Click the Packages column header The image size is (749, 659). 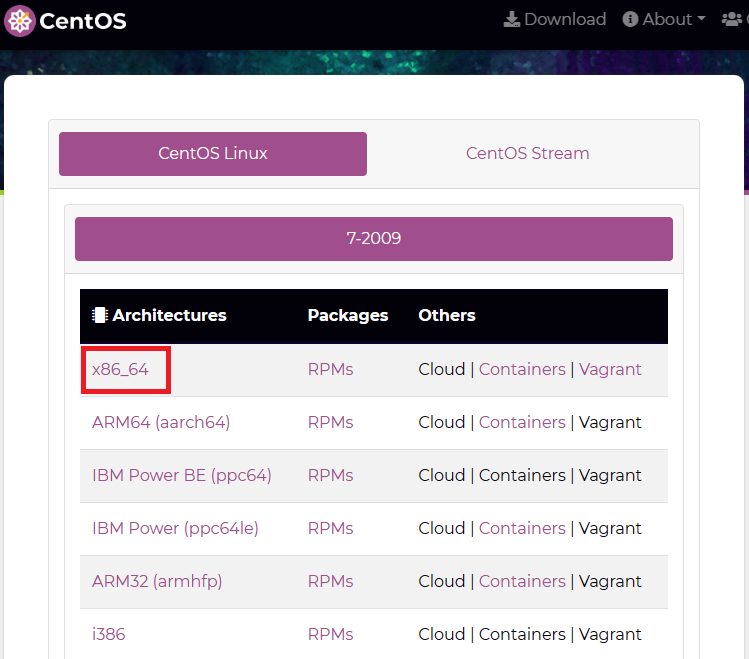(348, 315)
